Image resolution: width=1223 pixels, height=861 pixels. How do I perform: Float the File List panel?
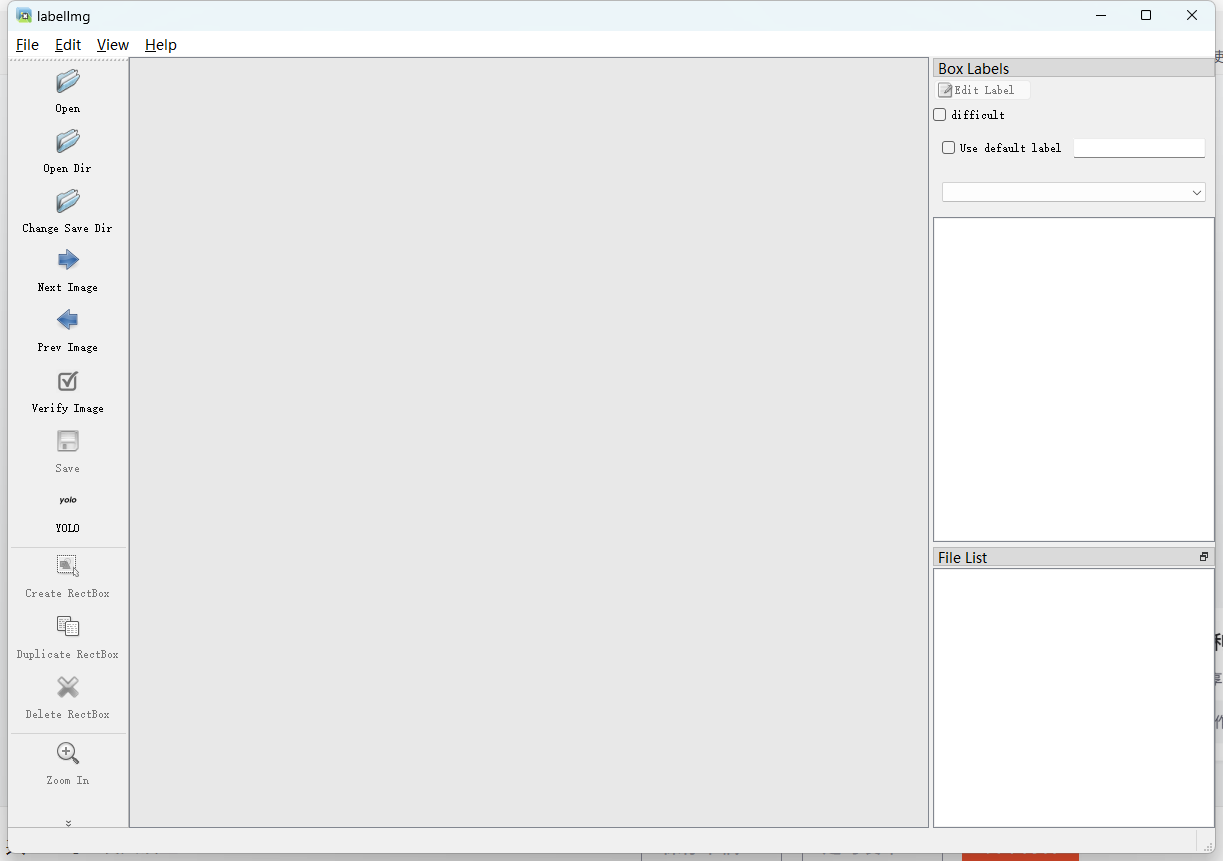pos(1204,557)
